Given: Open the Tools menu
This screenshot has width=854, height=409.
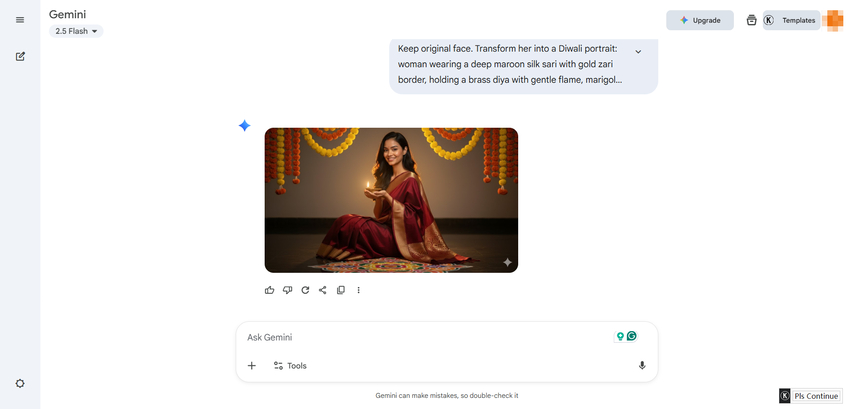Looking at the screenshot, I should (x=290, y=365).
